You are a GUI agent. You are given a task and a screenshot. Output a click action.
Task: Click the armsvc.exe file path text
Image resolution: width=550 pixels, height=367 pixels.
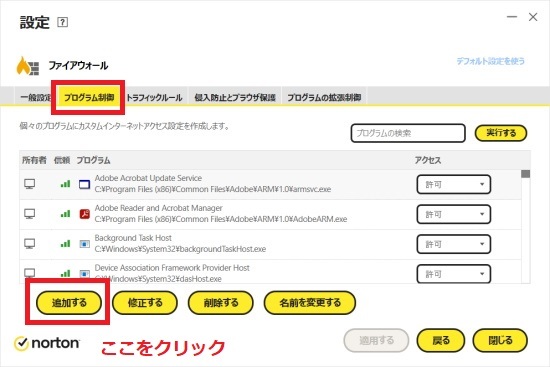[x=213, y=189]
